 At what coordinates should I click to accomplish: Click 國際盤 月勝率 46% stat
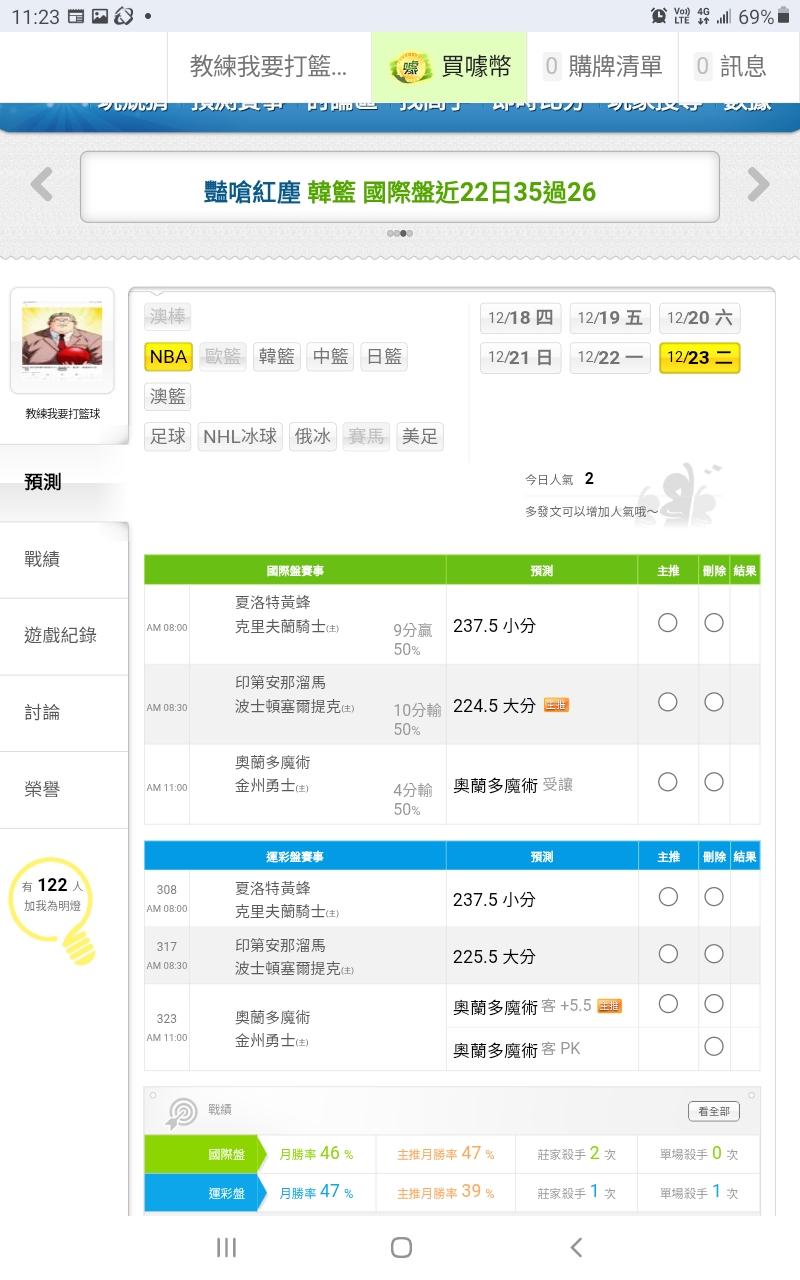pos(316,1154)
